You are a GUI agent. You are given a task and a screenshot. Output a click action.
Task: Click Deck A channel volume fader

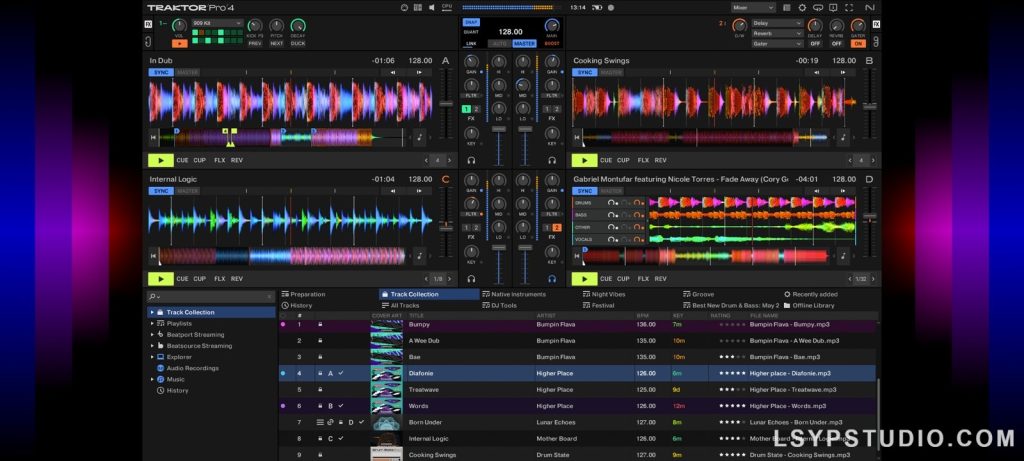point(499,129)
